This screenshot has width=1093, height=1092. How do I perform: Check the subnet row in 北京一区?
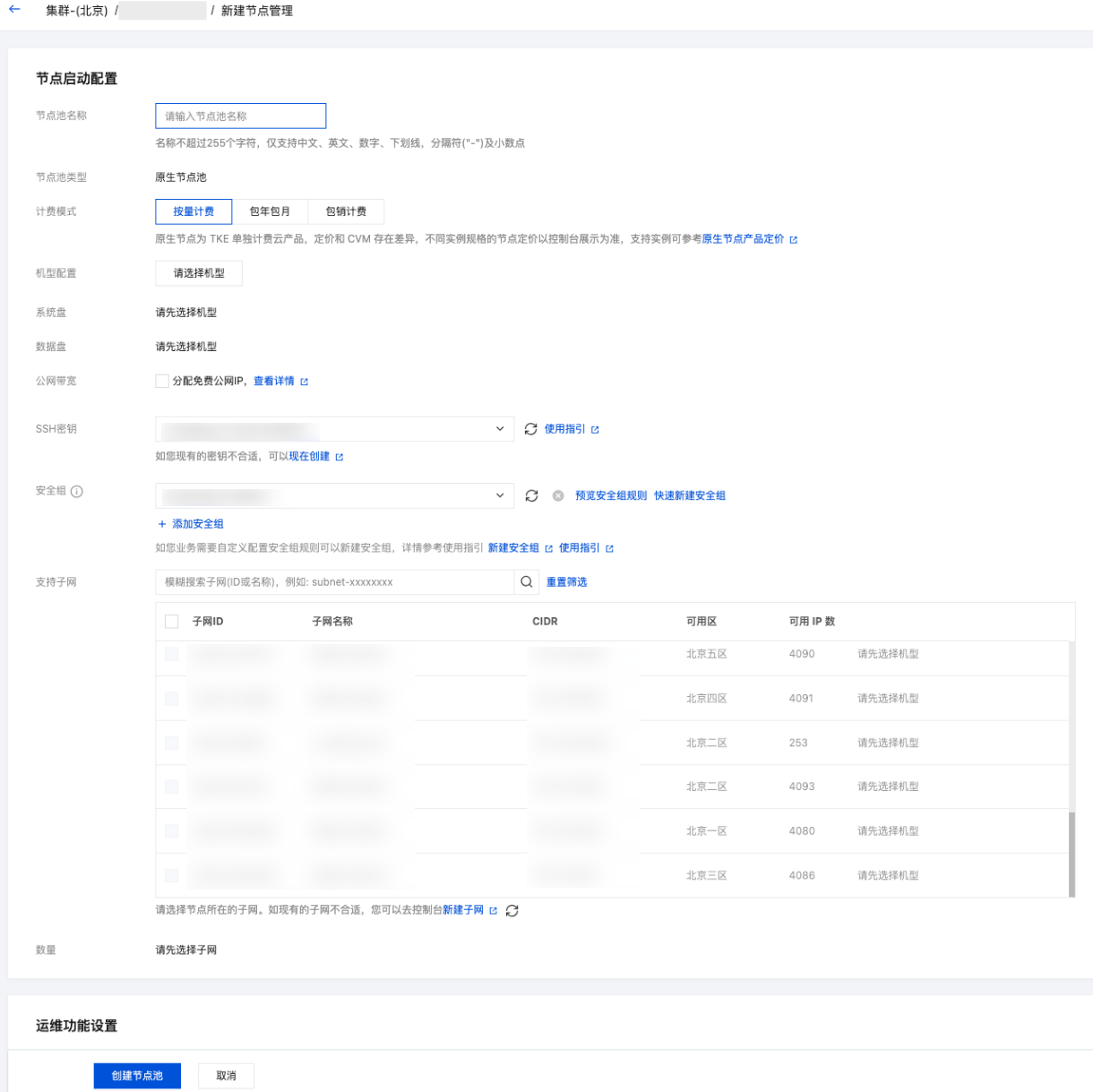172,831
